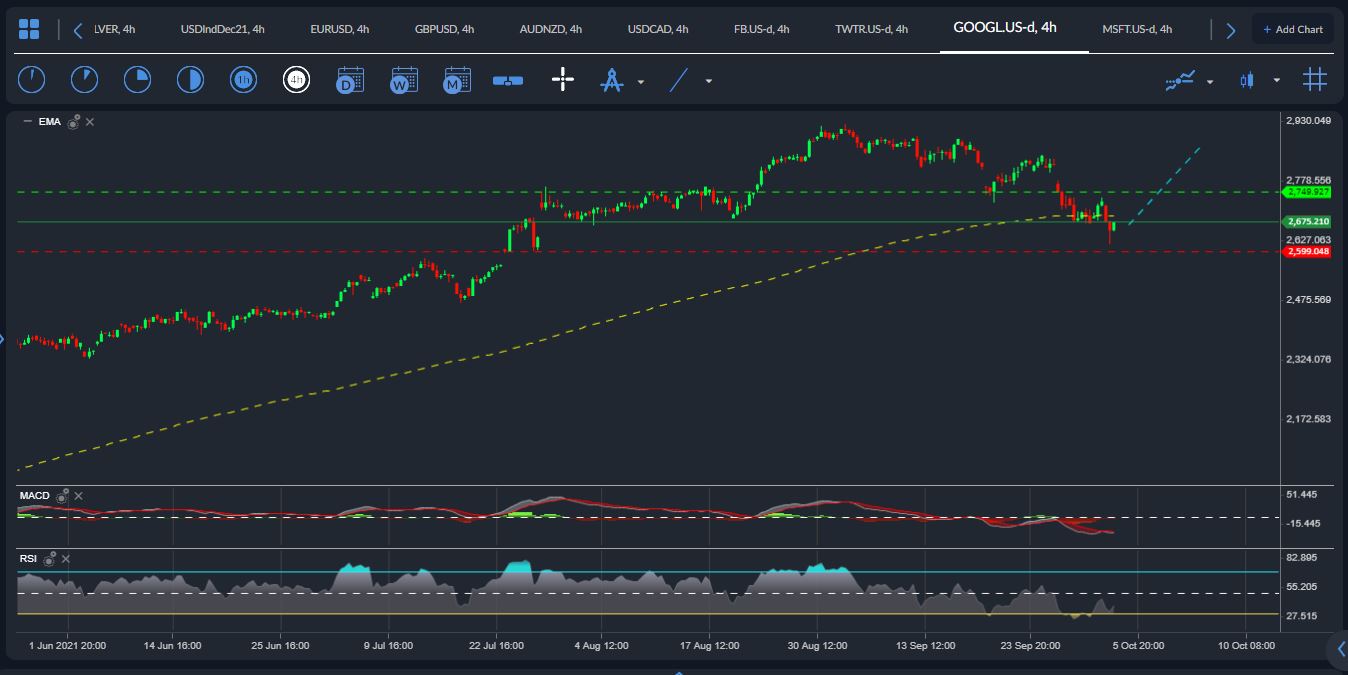Open the chart layout grid icon

(29, 29)
